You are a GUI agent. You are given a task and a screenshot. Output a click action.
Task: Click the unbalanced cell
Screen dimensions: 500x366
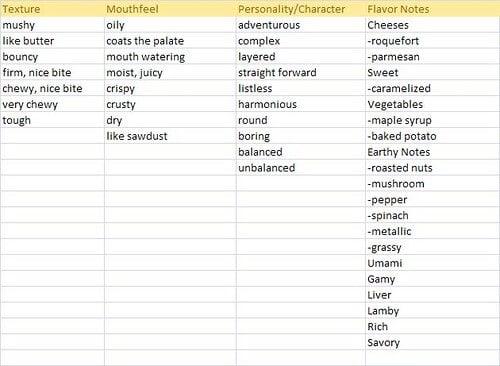point(301,168)
